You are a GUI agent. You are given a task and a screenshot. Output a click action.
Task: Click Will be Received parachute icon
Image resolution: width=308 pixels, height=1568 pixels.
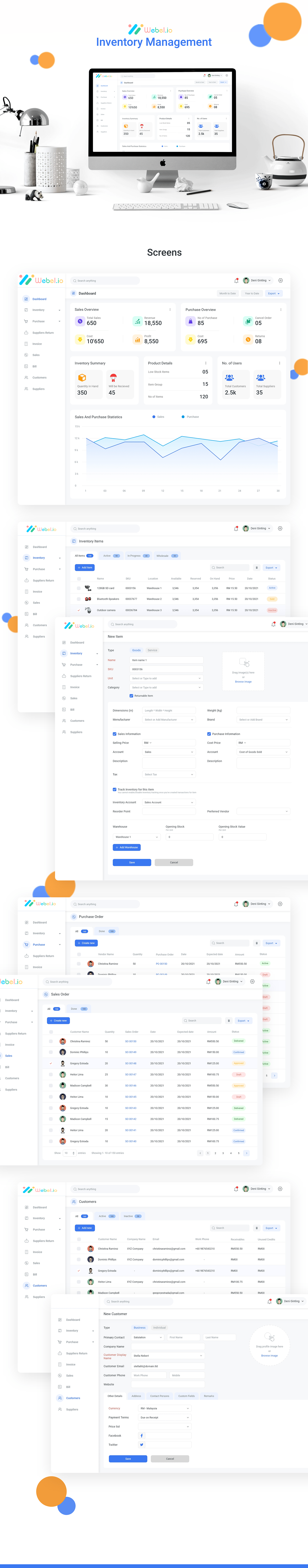113,377
